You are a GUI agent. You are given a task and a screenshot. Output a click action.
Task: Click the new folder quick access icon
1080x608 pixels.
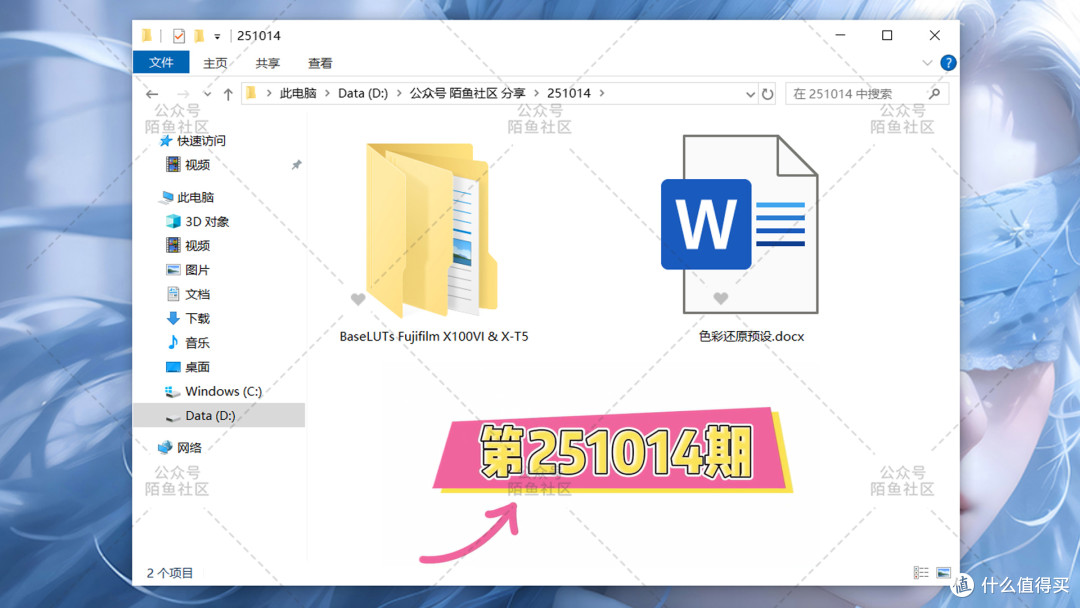198,36
